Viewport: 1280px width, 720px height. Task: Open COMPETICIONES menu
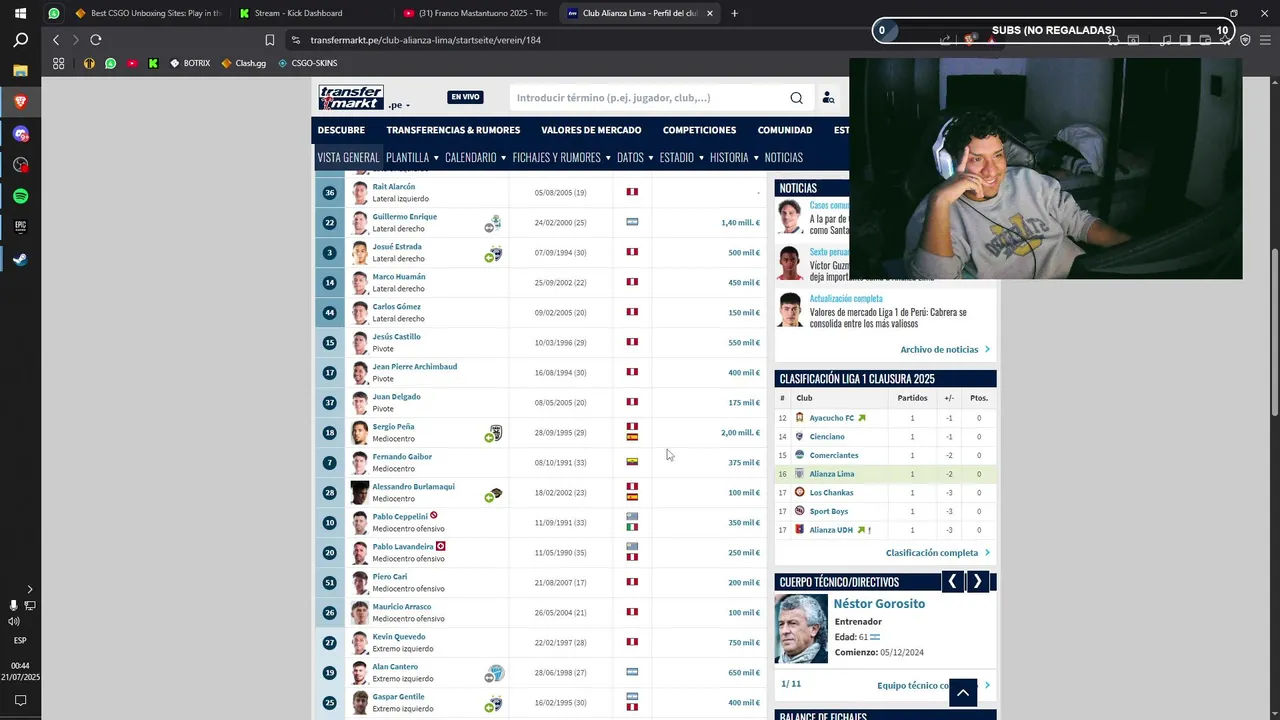click(x=699, y=130)
